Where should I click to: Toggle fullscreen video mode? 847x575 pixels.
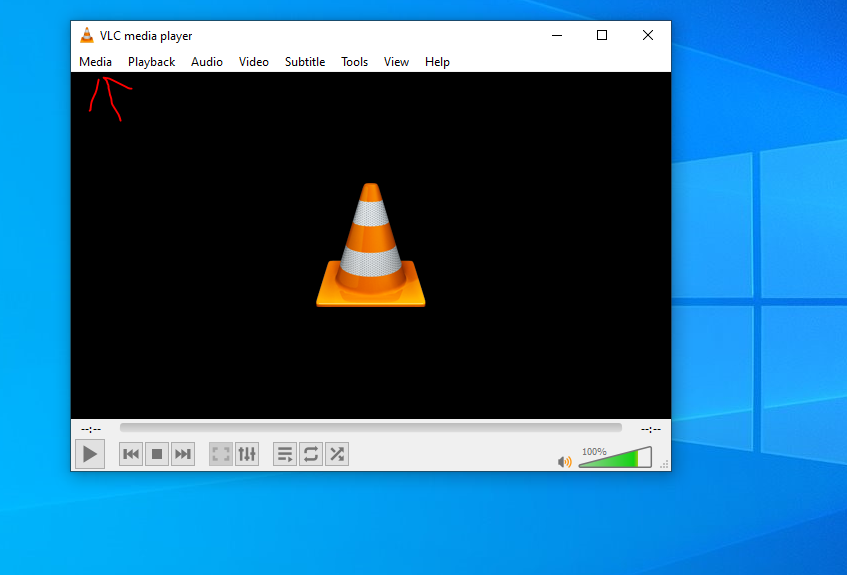point(221,454)
